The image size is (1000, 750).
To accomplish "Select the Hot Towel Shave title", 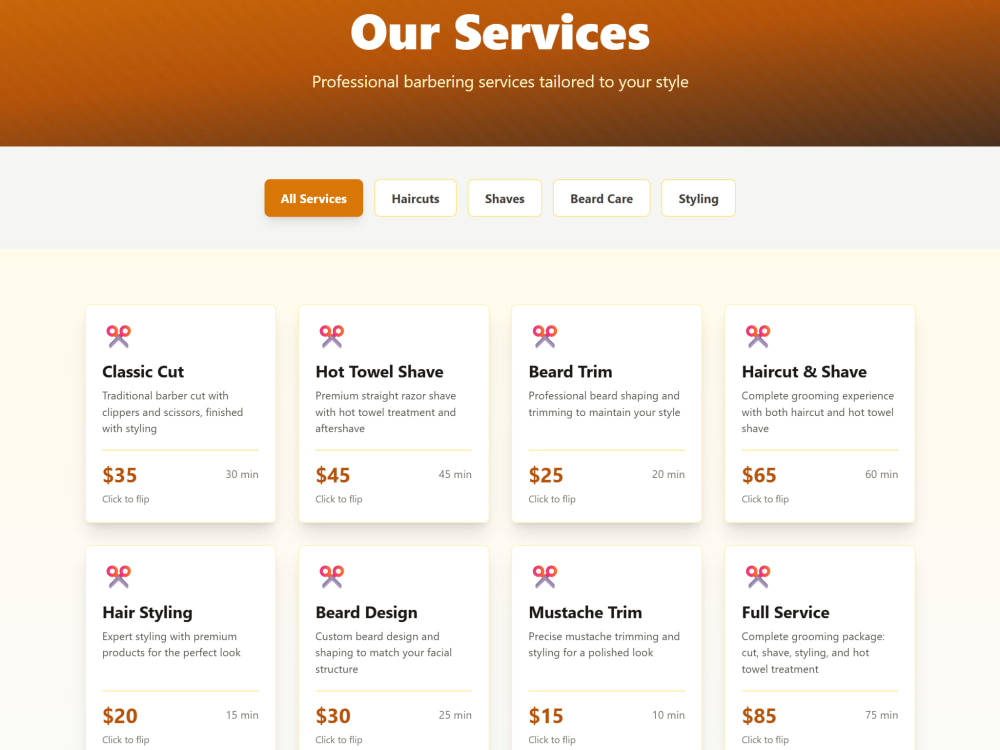I will [x=379, y=372].
